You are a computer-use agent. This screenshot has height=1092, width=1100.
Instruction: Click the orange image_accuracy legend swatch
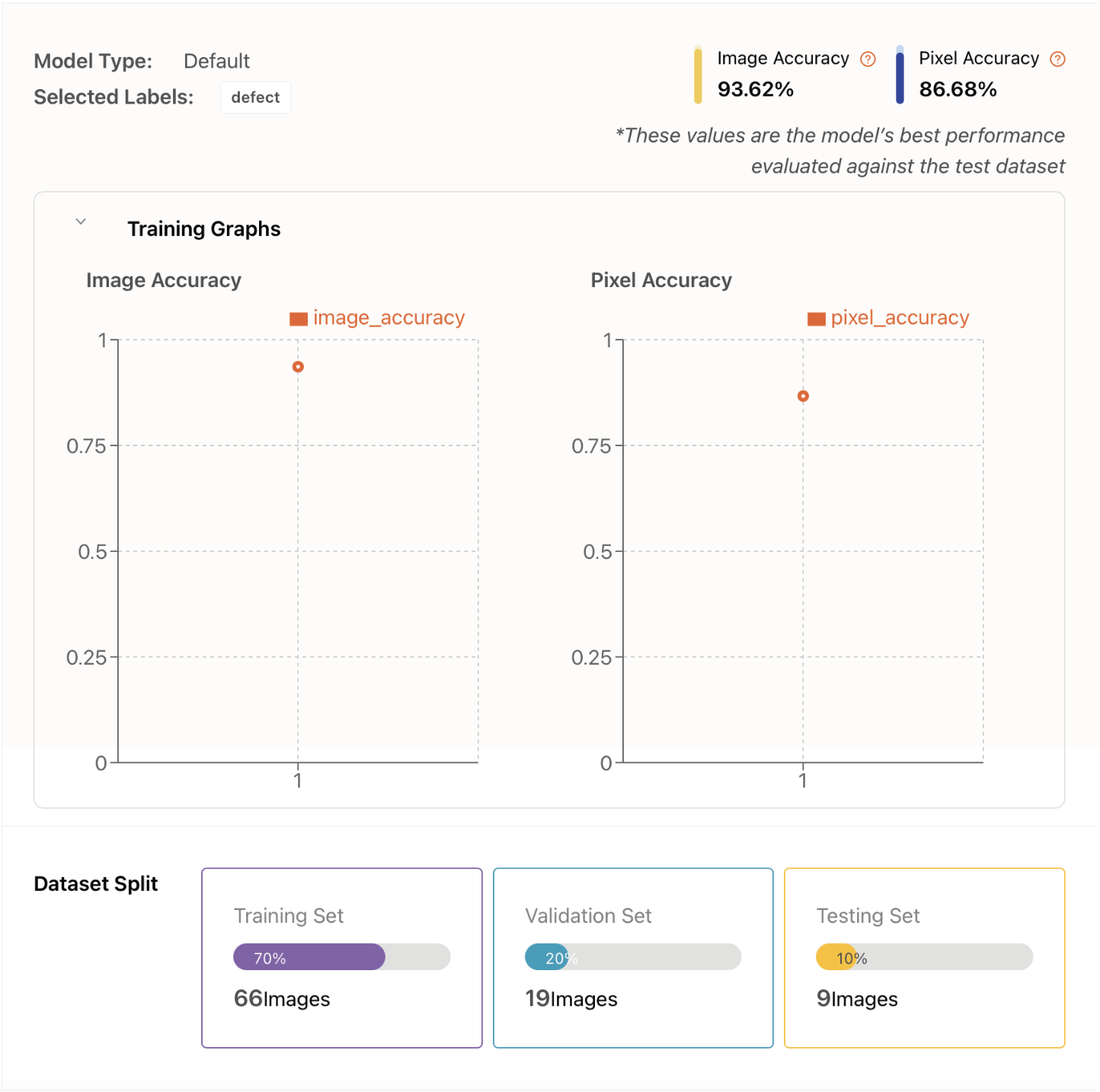point(299,319)
